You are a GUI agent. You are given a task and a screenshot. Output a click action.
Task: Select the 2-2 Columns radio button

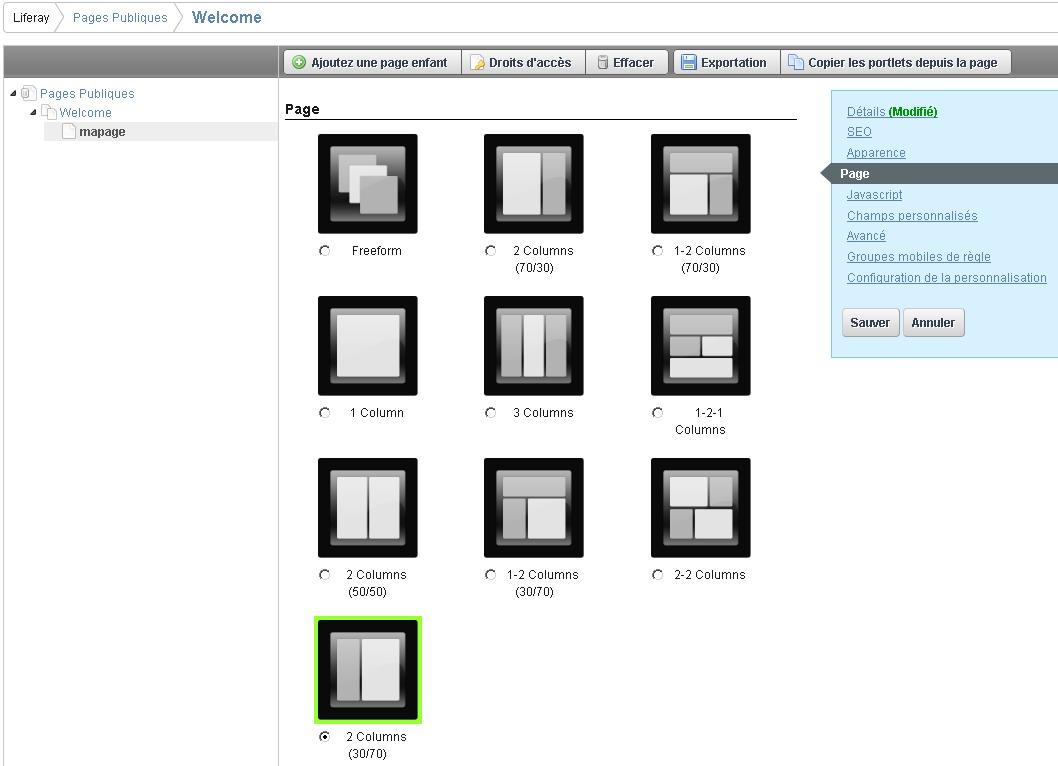(657, 575)
